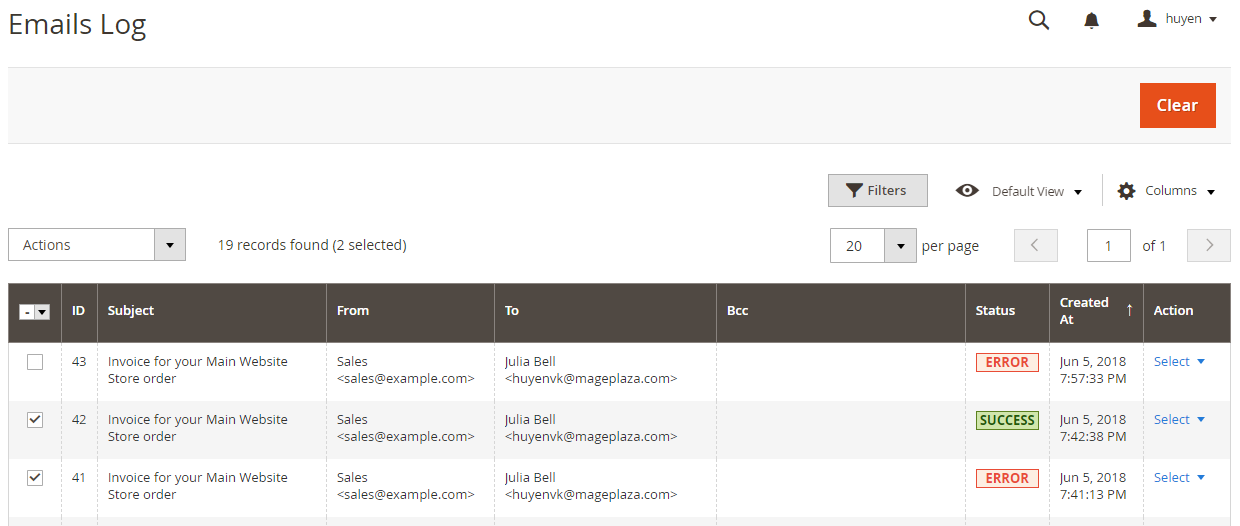Sort by the Subject column header

[x=131, y=311]
